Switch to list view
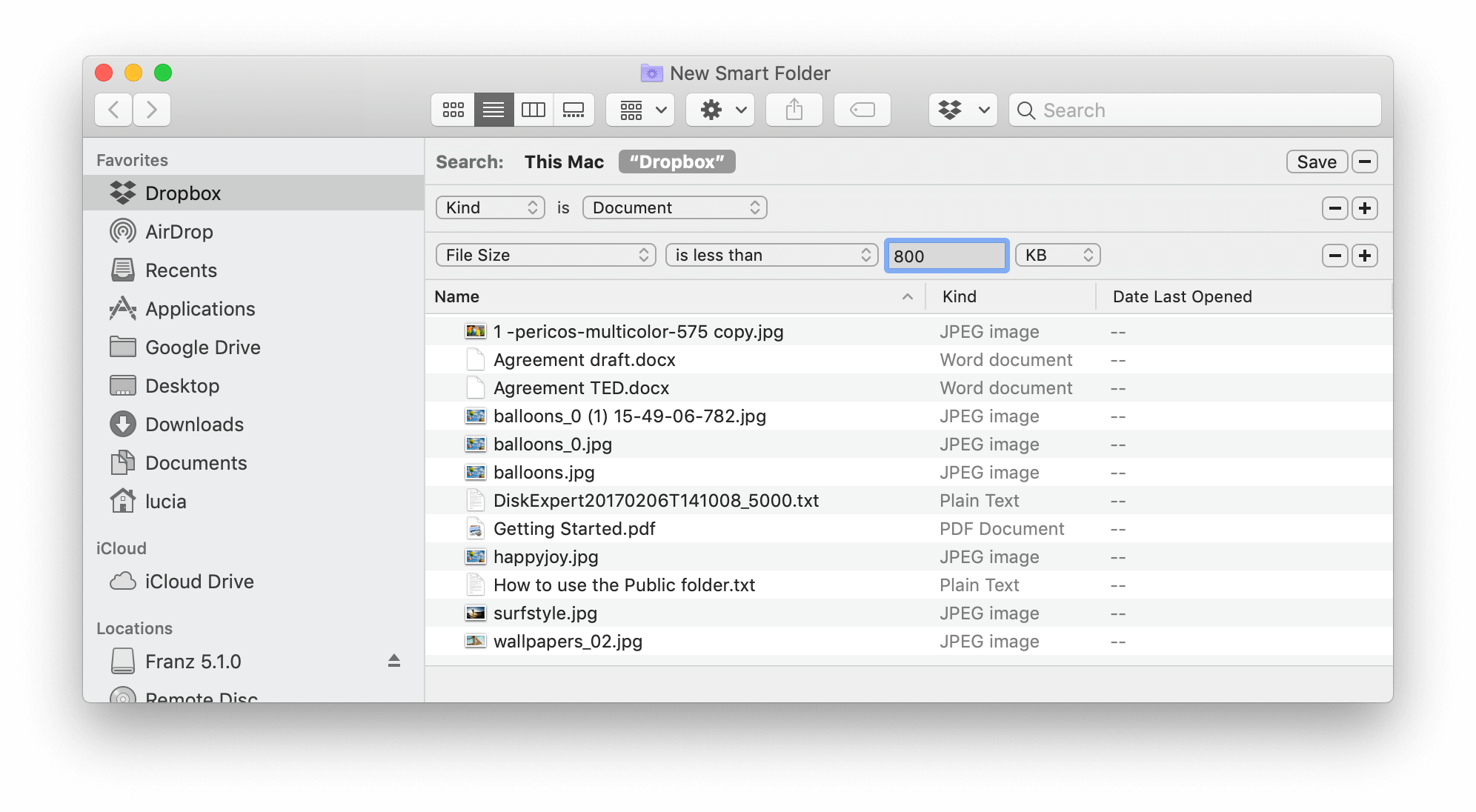This screenshot has width=1476, height=812. click(493, 110)
